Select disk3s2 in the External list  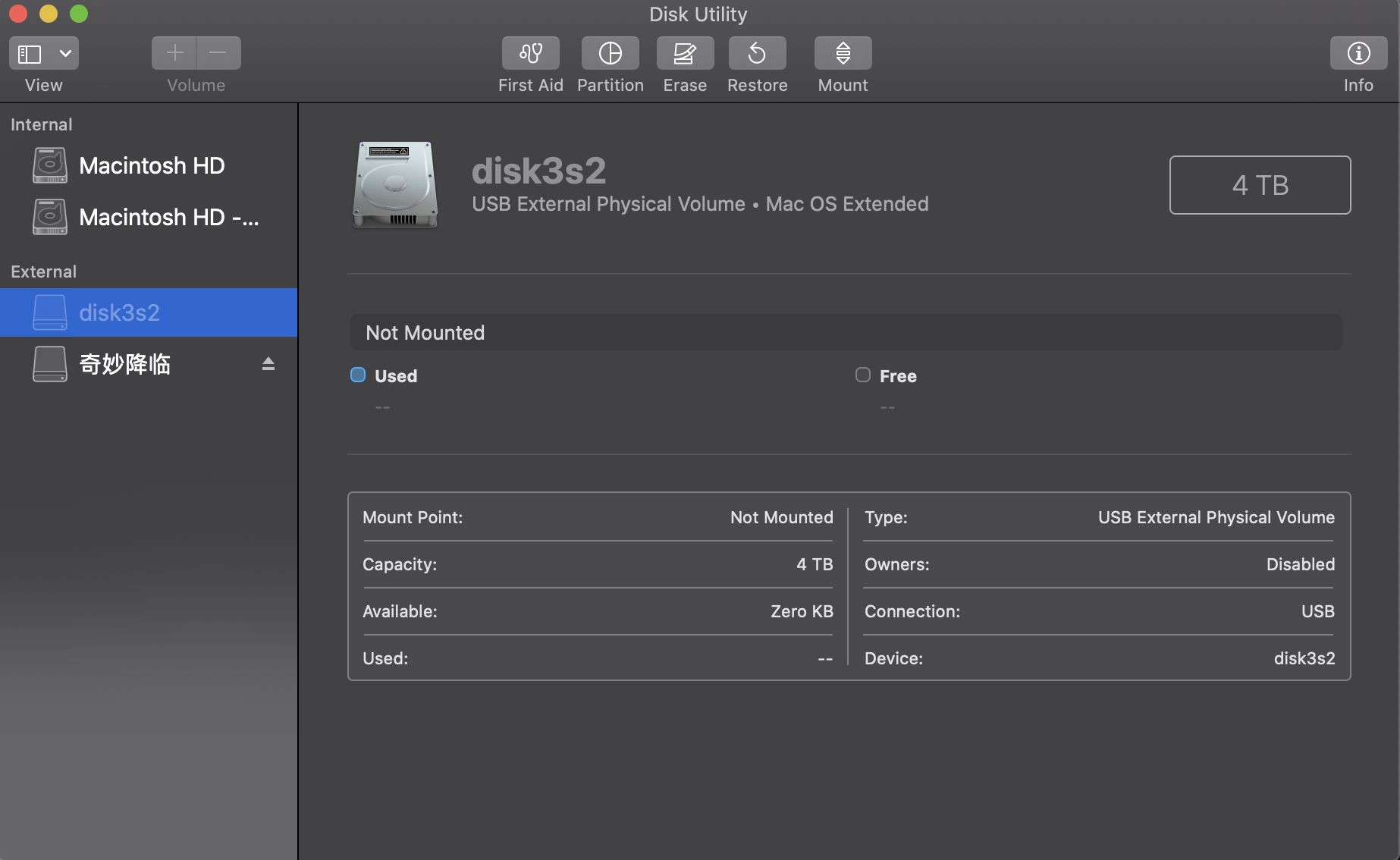119,312
